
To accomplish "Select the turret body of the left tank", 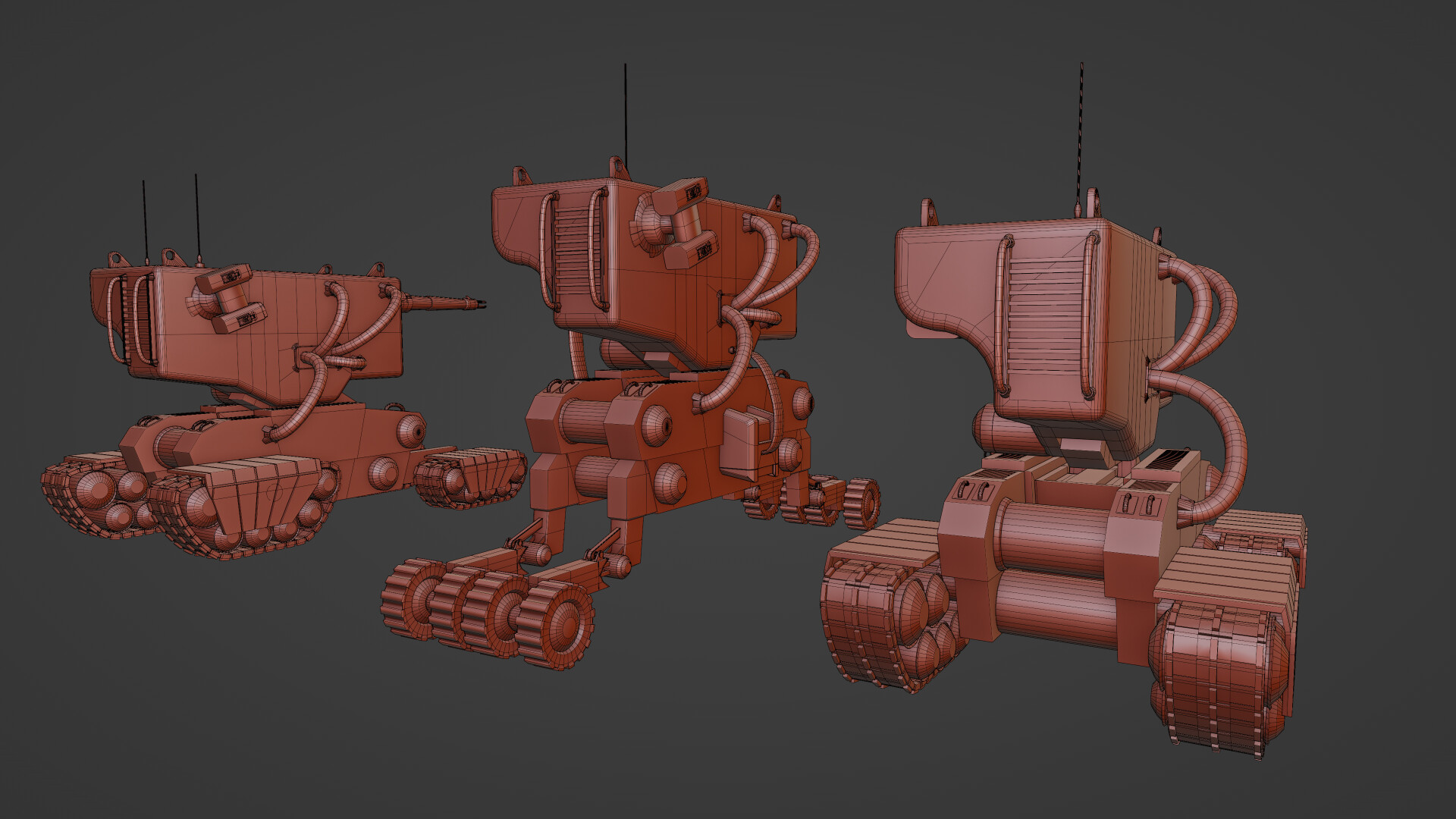I will (x=258, y=349).
